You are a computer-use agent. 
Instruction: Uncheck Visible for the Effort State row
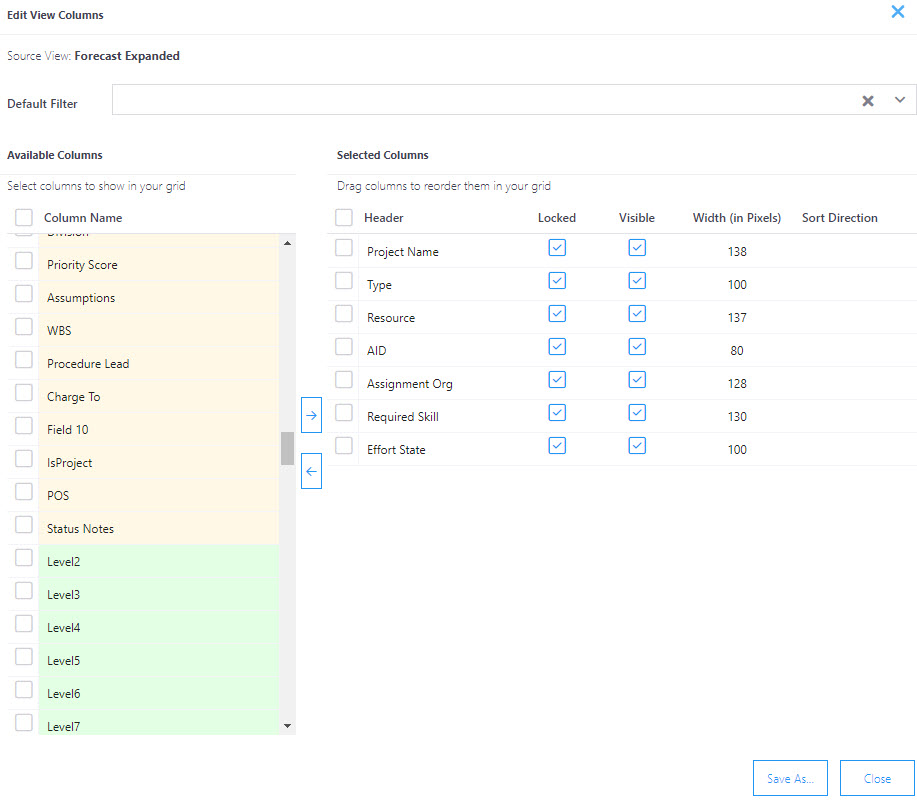pyautogui.click(x=637, y=445)
